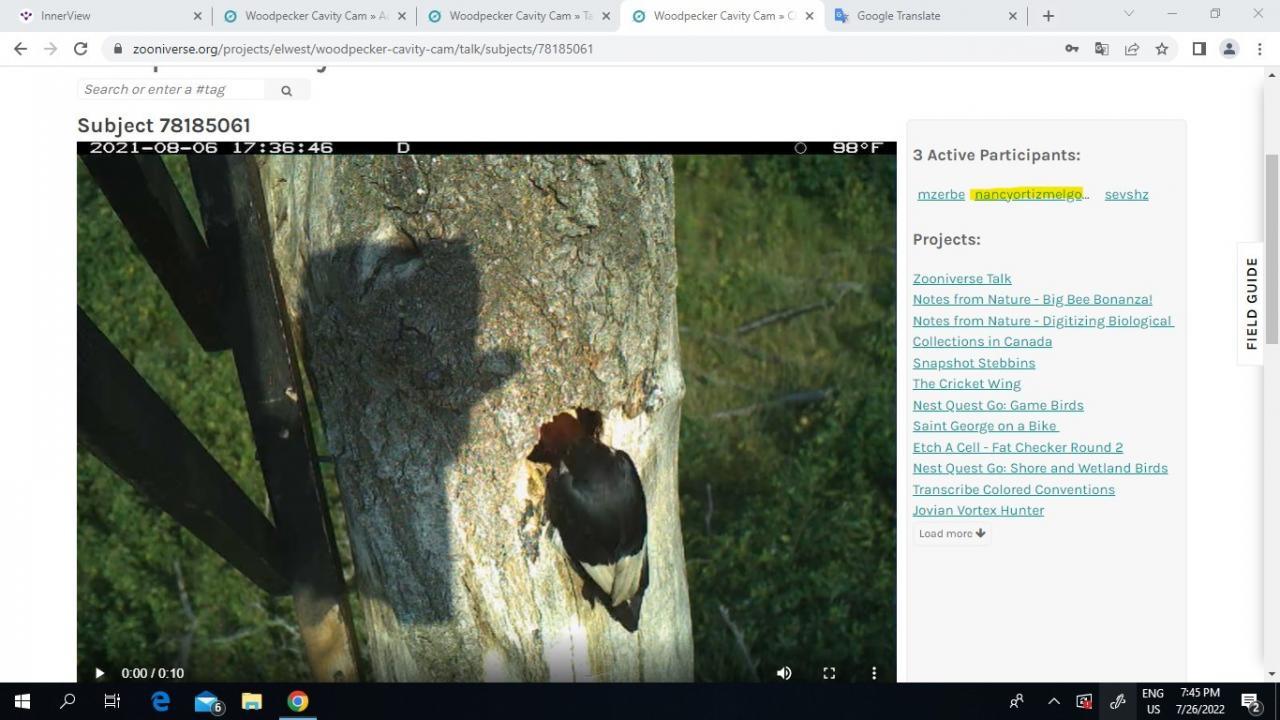
Task: Open the saved passwords key icon
Action: [x=1071, y=48]
